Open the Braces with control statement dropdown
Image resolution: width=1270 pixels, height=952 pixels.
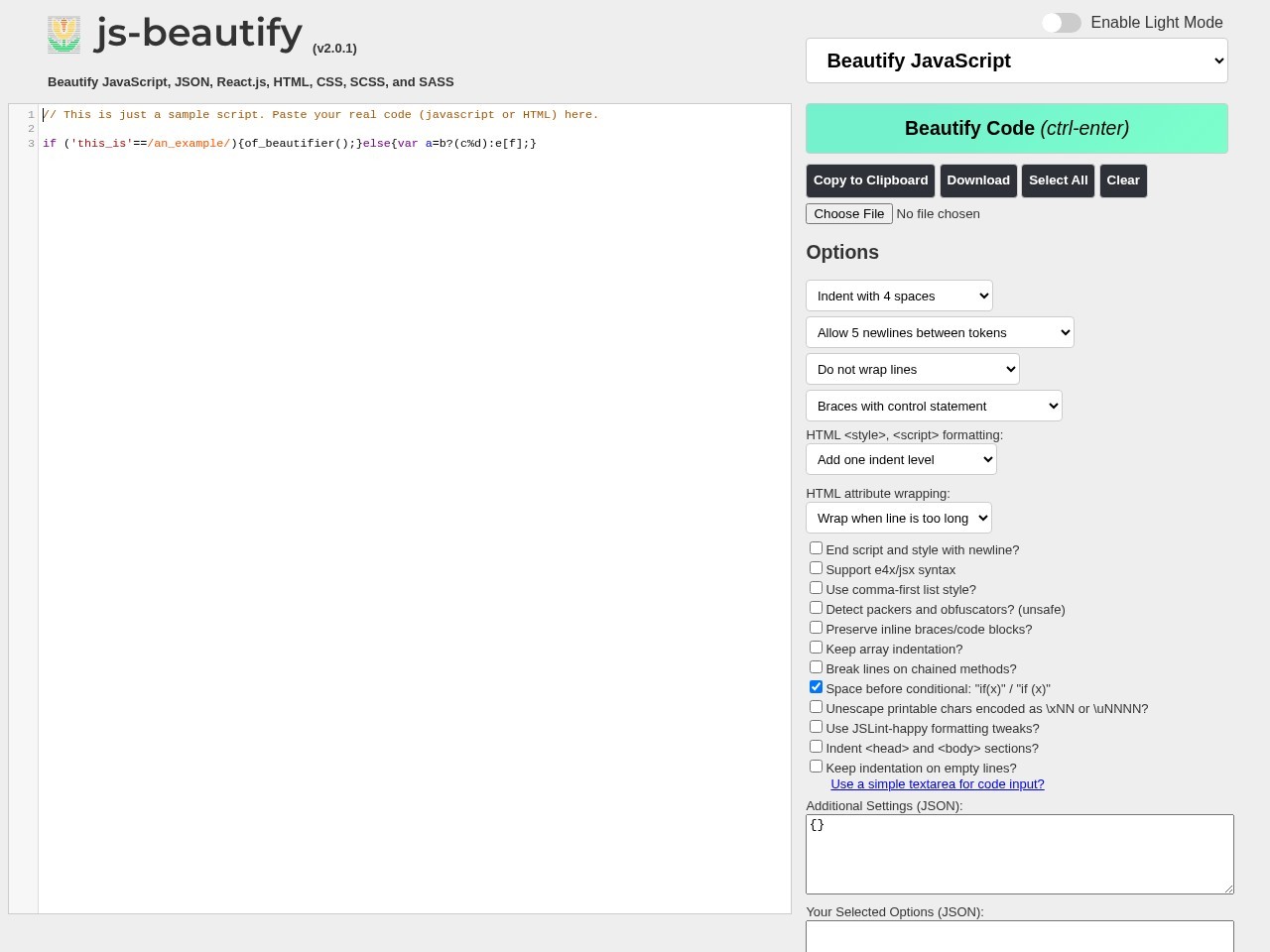click(934, 406)
